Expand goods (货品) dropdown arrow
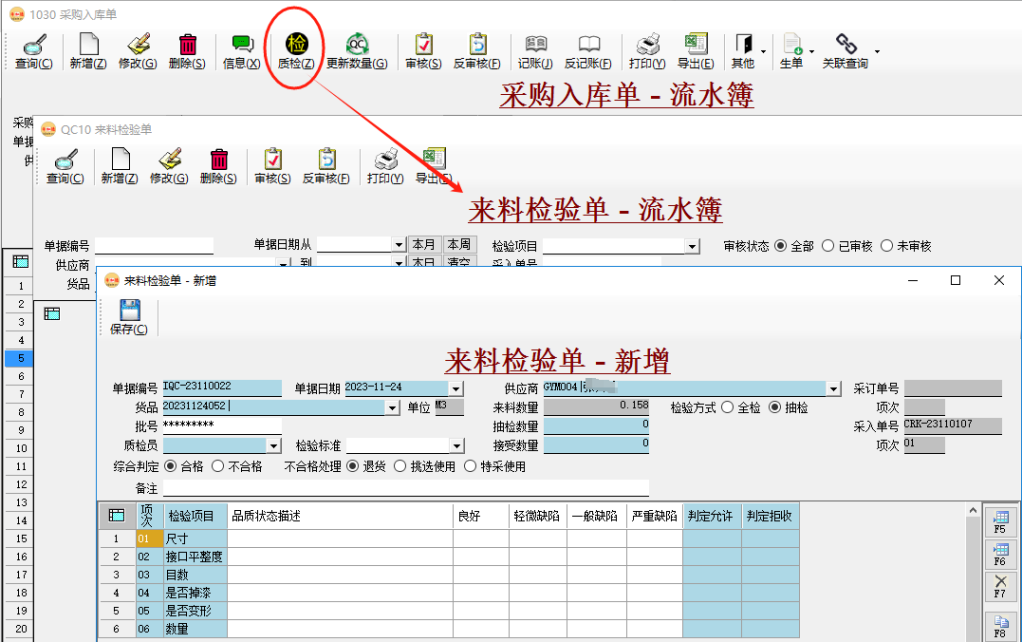The image size is (1023, 642). (x=392, y=408)
